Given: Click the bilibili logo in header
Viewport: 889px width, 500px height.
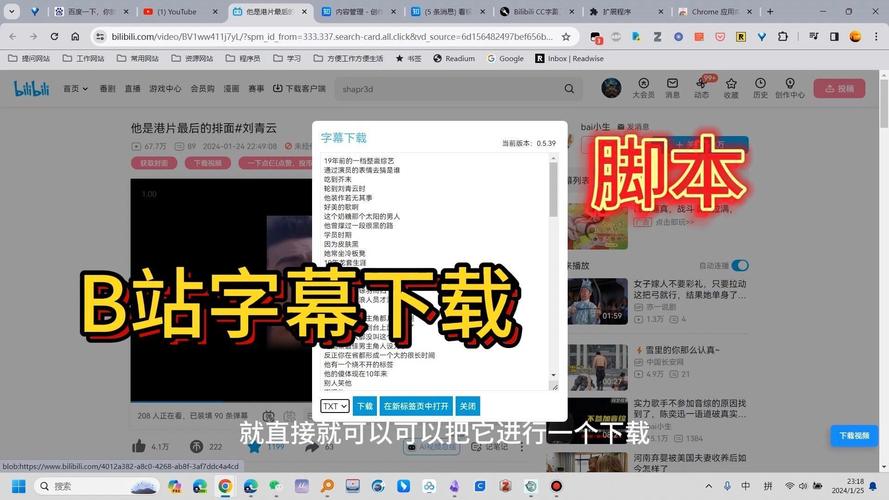Looking at the screenshot, I should coord(32,88).
